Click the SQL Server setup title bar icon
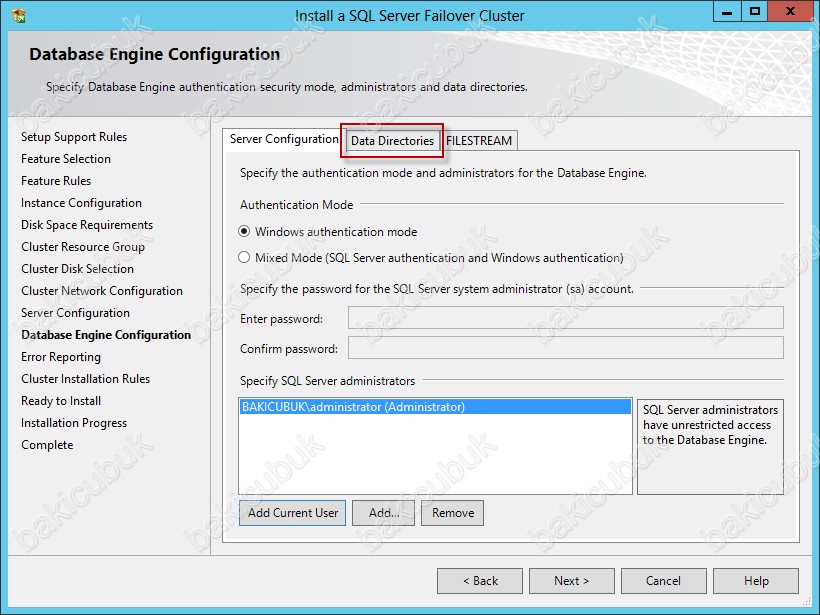820x615 pixels. (18, 15)
